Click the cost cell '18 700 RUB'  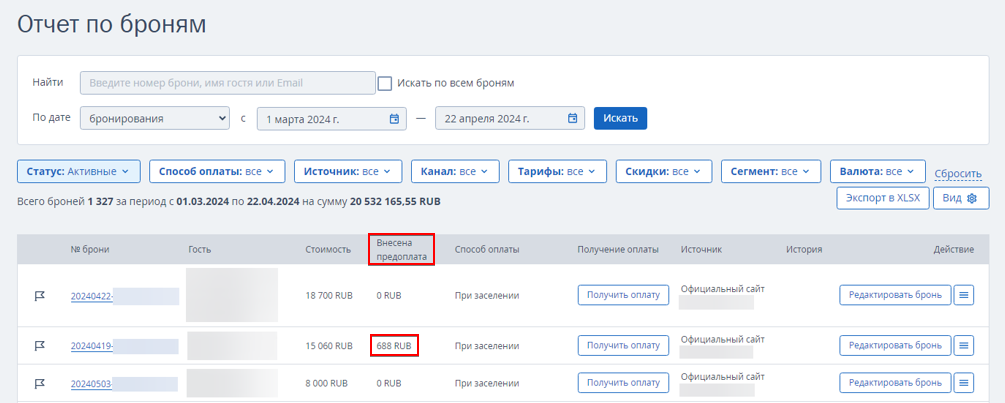click(329, 295)
